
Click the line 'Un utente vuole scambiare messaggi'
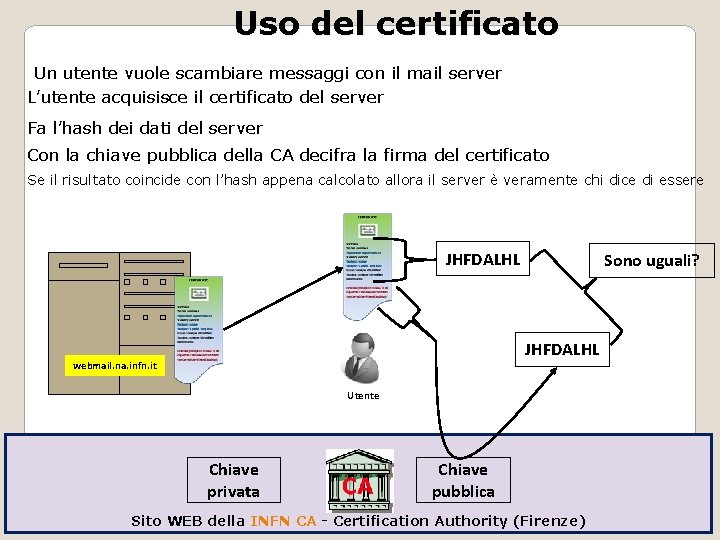(x=268, y=73)
